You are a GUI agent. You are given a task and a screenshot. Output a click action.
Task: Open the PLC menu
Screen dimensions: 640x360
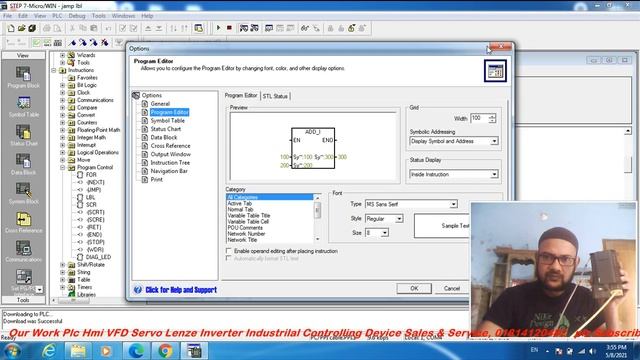click(x=57, y=16)
